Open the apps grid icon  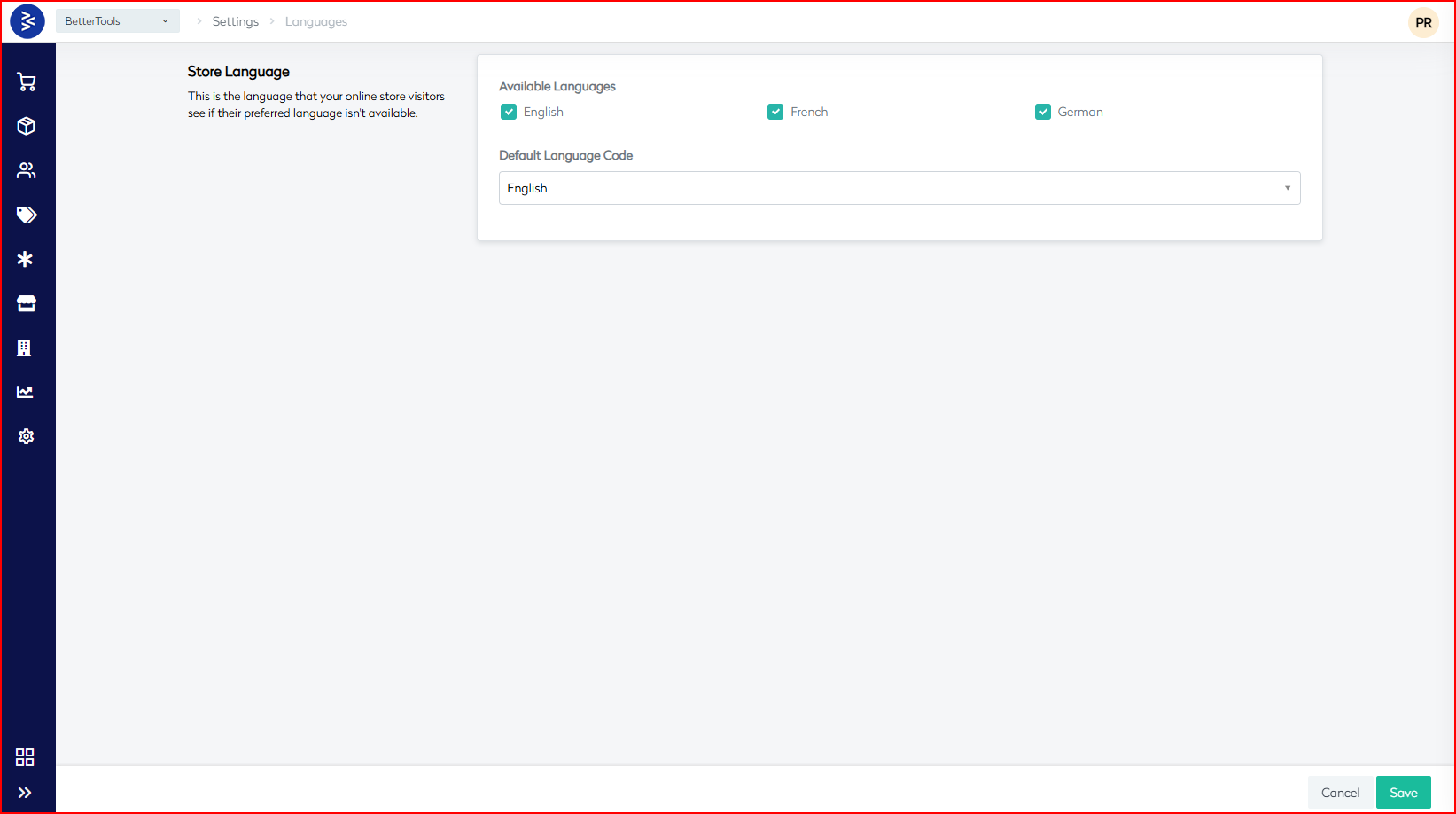tap(25, 757)
